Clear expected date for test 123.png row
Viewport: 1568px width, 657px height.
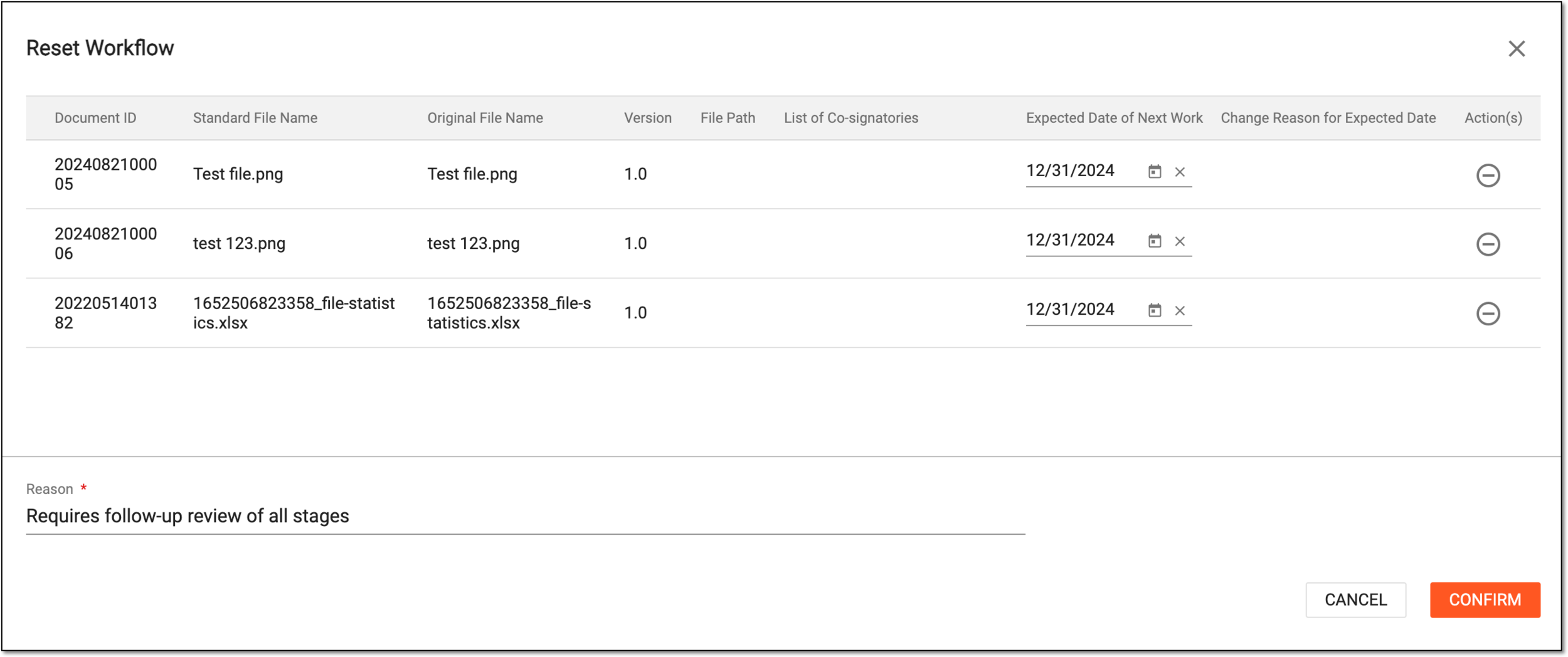(x=1179, y=241)
